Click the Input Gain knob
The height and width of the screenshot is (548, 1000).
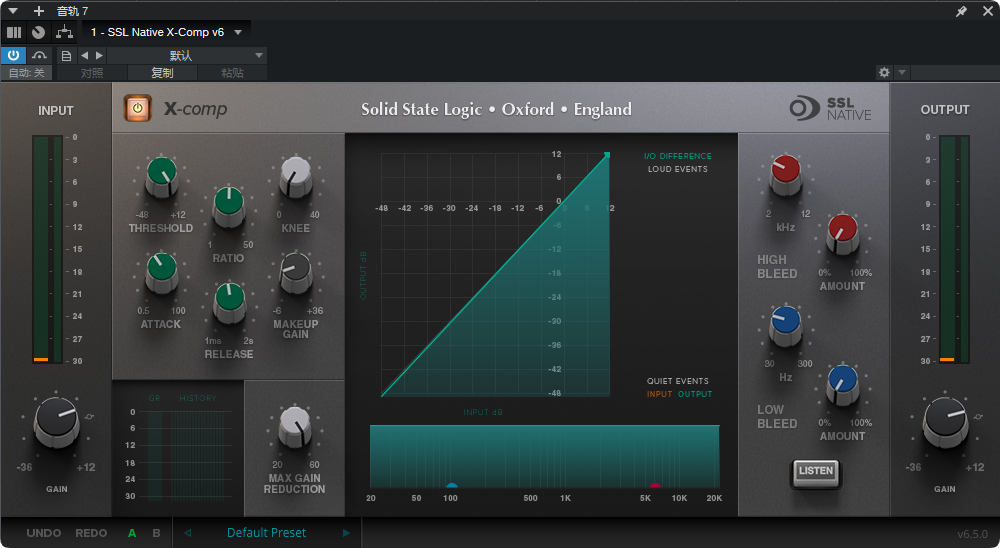click(x=57, y=422)
